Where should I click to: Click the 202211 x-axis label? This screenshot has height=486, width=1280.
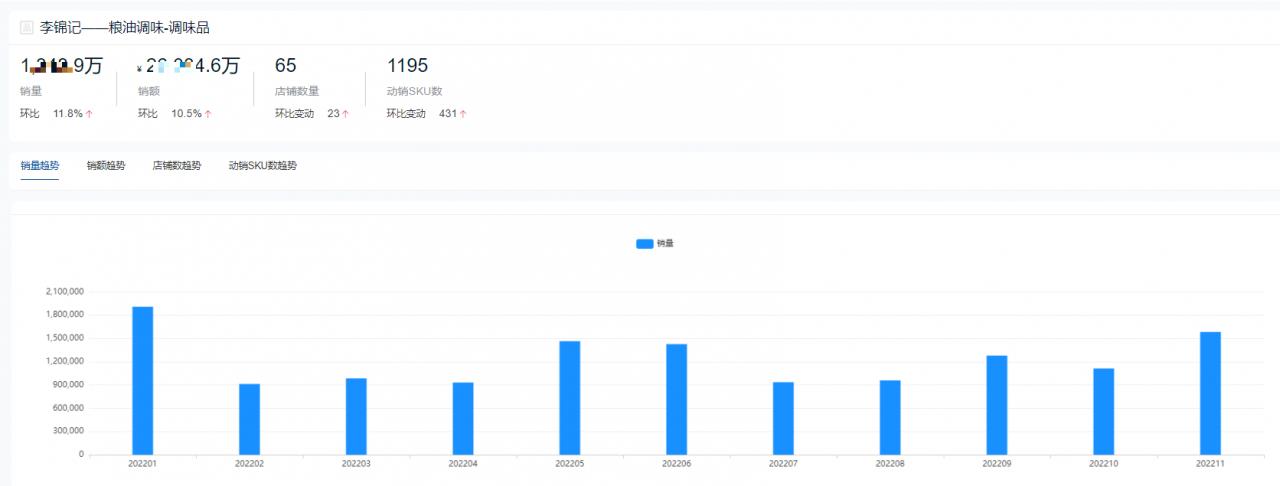(1210, 464)
